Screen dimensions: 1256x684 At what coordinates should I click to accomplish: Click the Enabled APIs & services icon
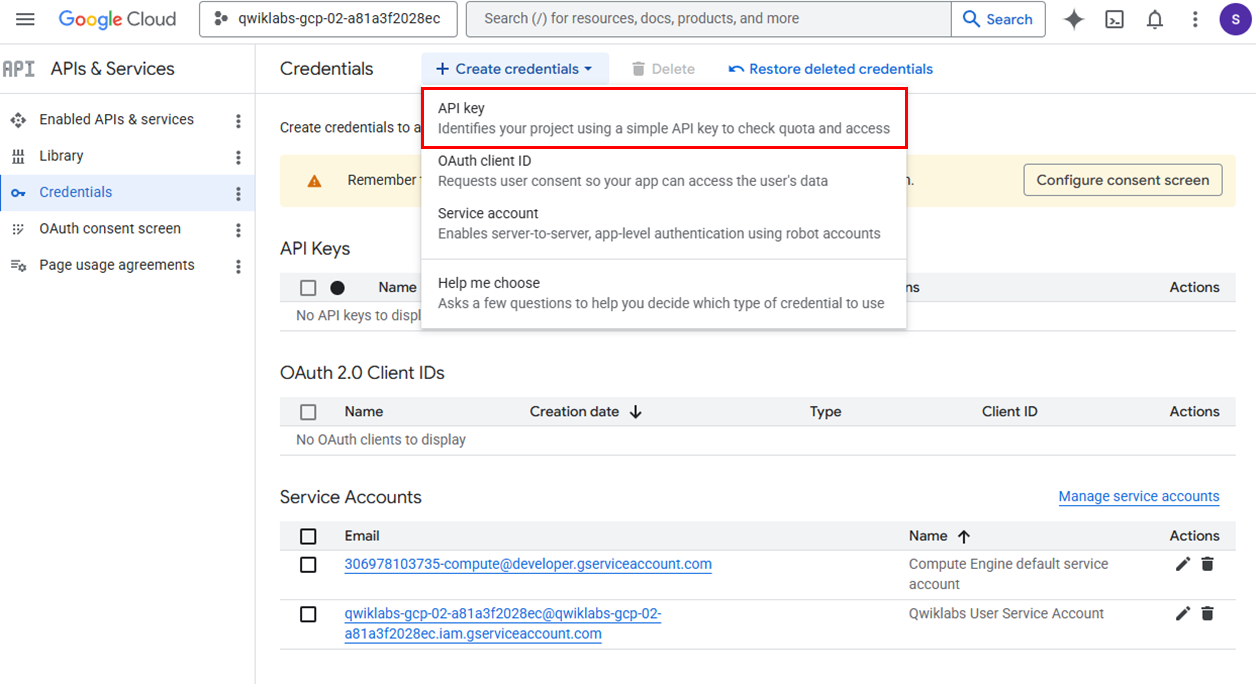[18, 120]
